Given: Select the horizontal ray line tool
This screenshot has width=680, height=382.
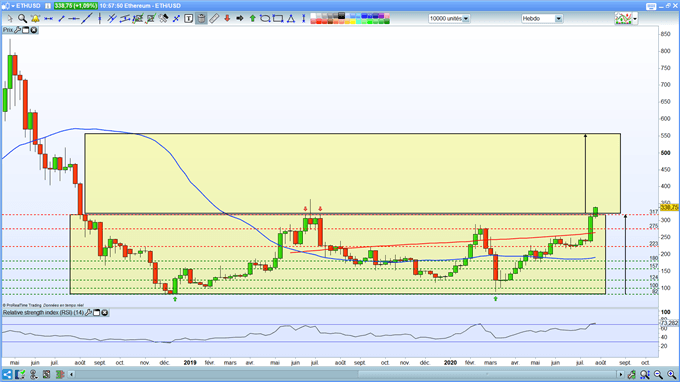Looking at the screenshot, I should pyautogui.click(x=74, y=19).
